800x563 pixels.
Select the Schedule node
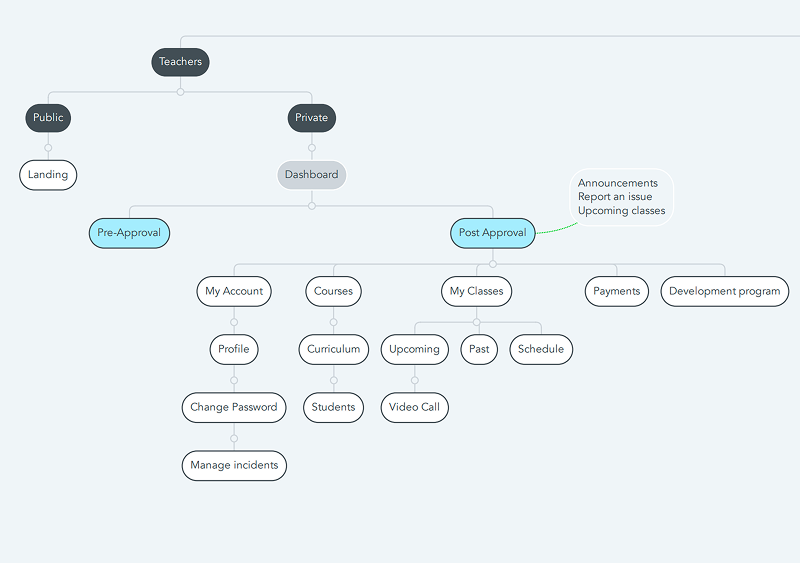[541, 350]
